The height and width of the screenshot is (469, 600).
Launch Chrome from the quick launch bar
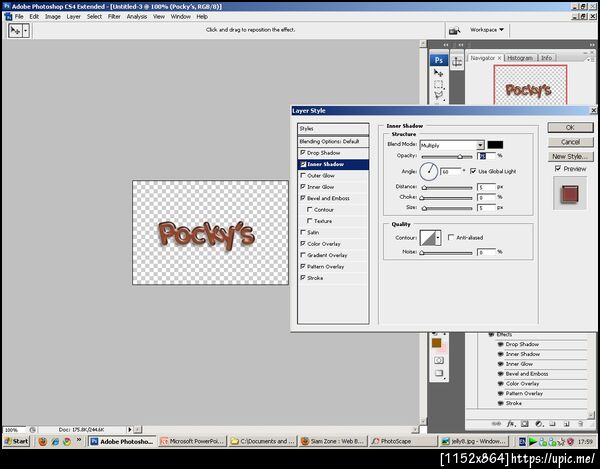(67, 441)
